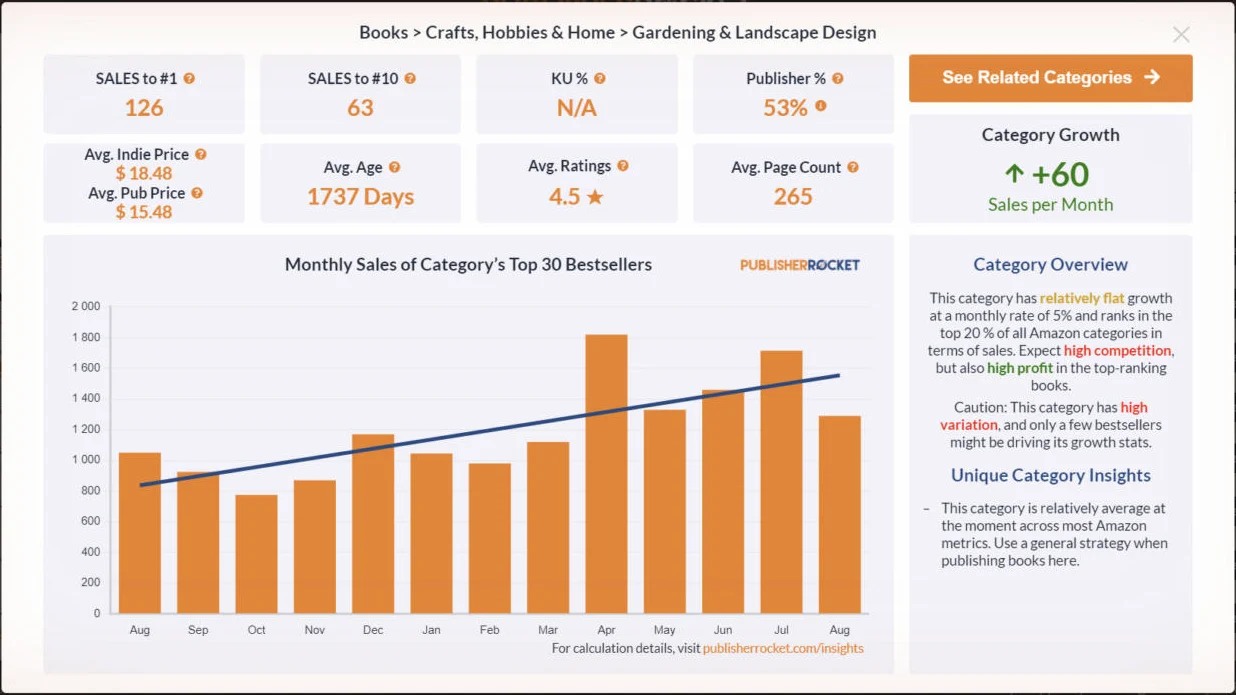Click the category breadcrumb path at top

tap(618, 32)
